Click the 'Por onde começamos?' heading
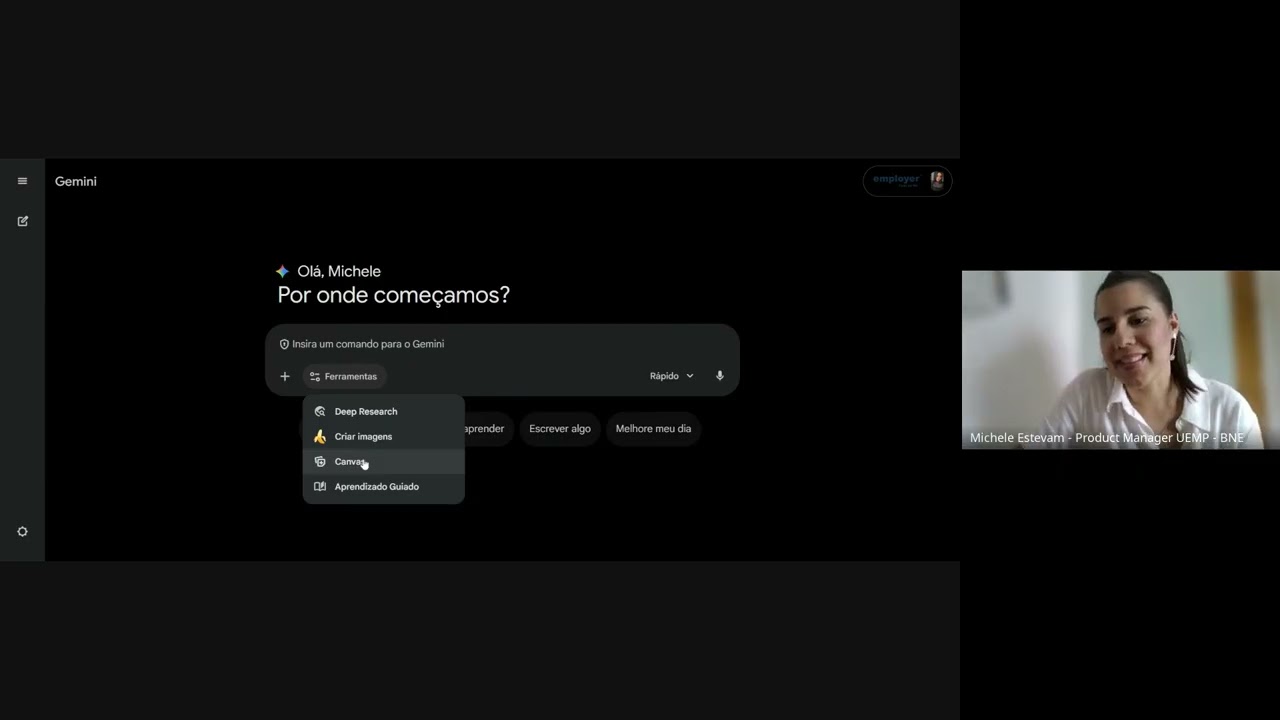This screenshot has width=1280, height=720. [394, 295]
